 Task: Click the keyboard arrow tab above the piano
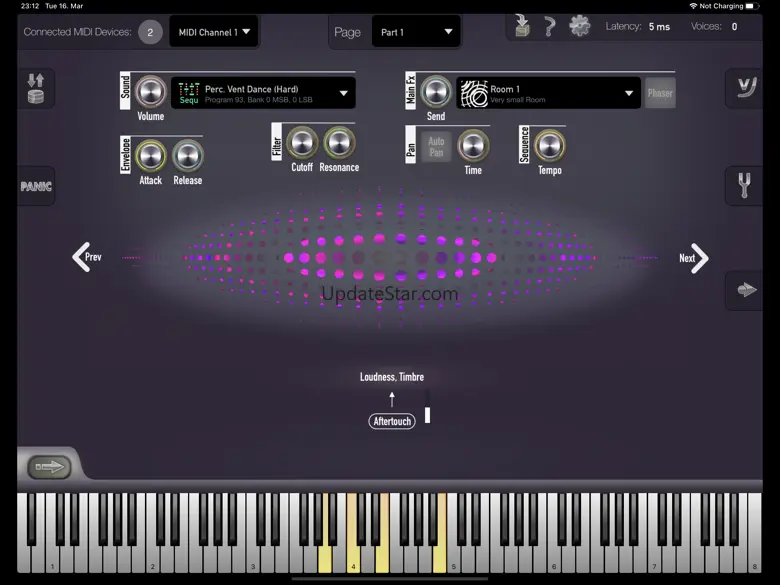(48, 467)
